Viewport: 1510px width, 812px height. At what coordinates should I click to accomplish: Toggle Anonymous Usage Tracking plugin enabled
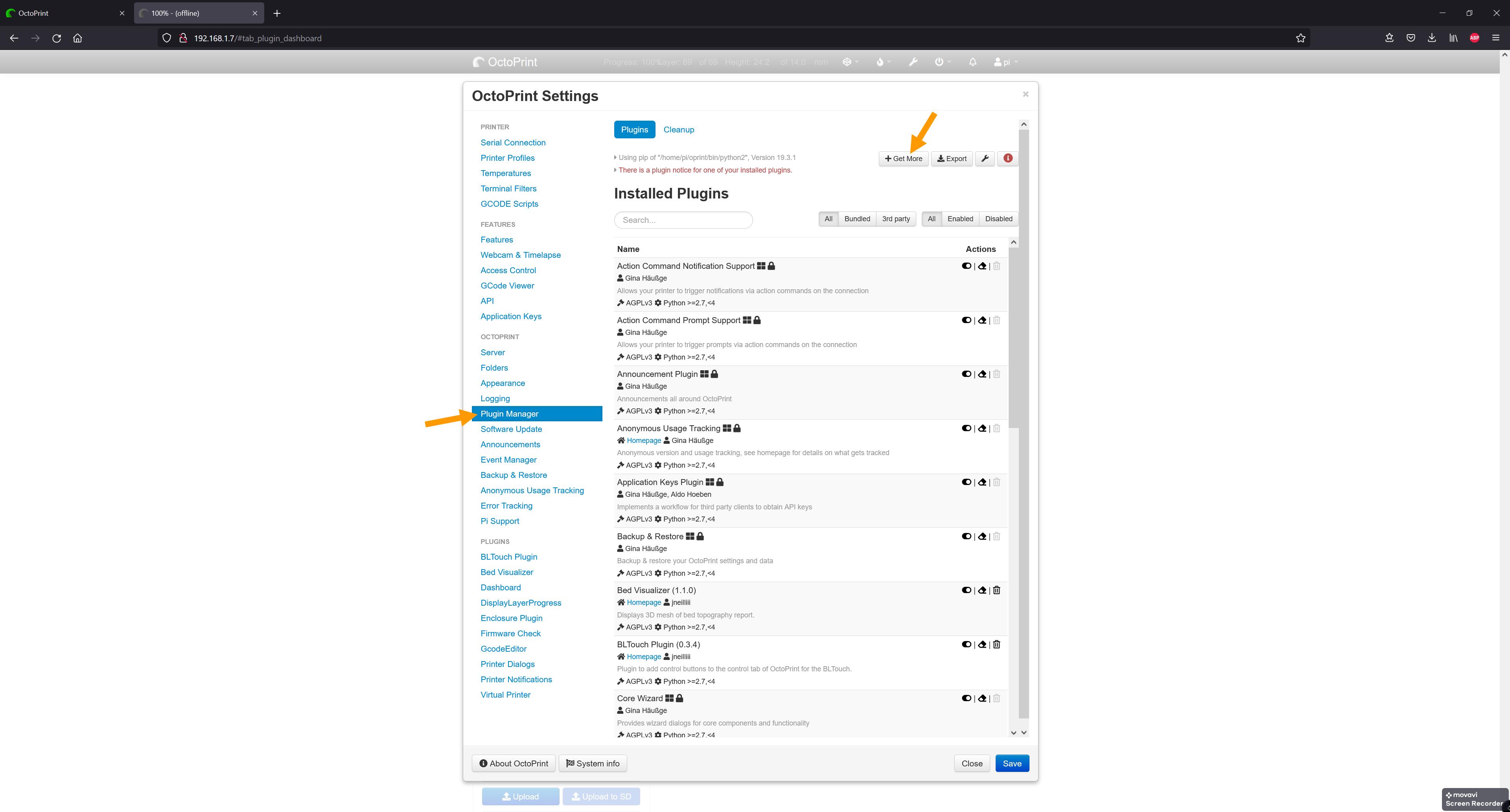point(966,428)
